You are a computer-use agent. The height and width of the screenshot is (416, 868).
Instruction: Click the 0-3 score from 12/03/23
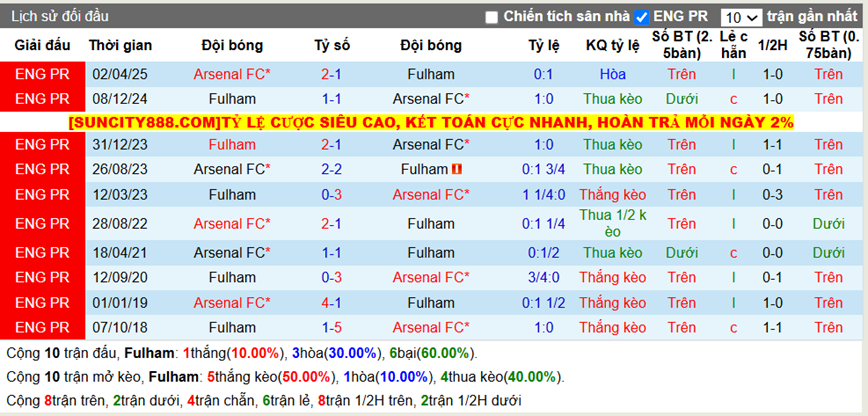click(x=332, y=194)
